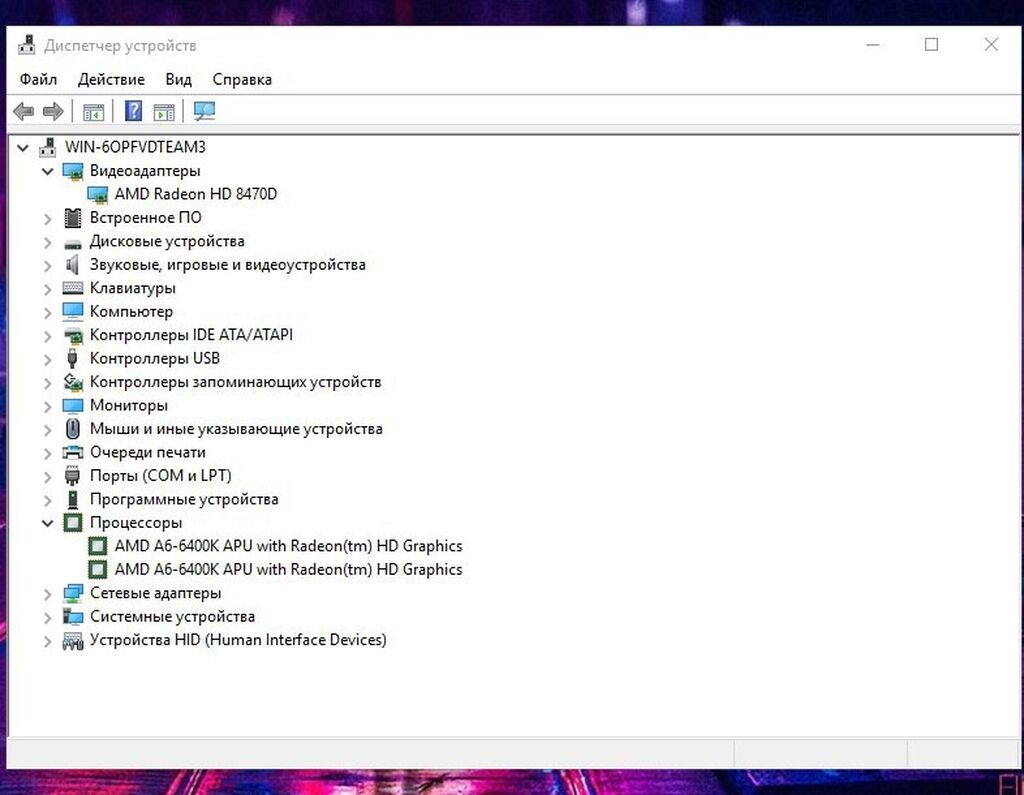The width and height of the screenshot is (1024, 795).
Task: Open the Справка menu
Action: pyautogui.click(x=242, y=79)
